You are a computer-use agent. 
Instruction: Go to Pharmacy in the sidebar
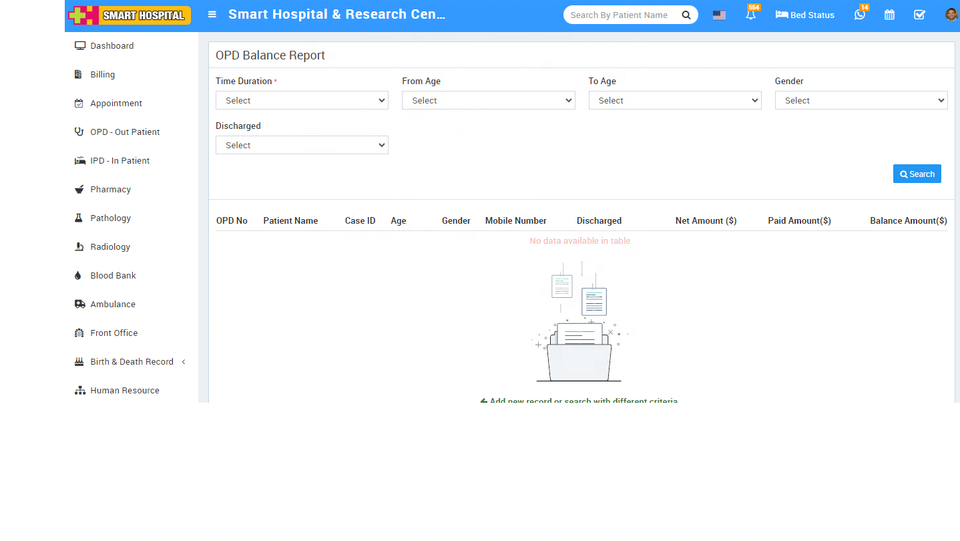click(110, 189)
